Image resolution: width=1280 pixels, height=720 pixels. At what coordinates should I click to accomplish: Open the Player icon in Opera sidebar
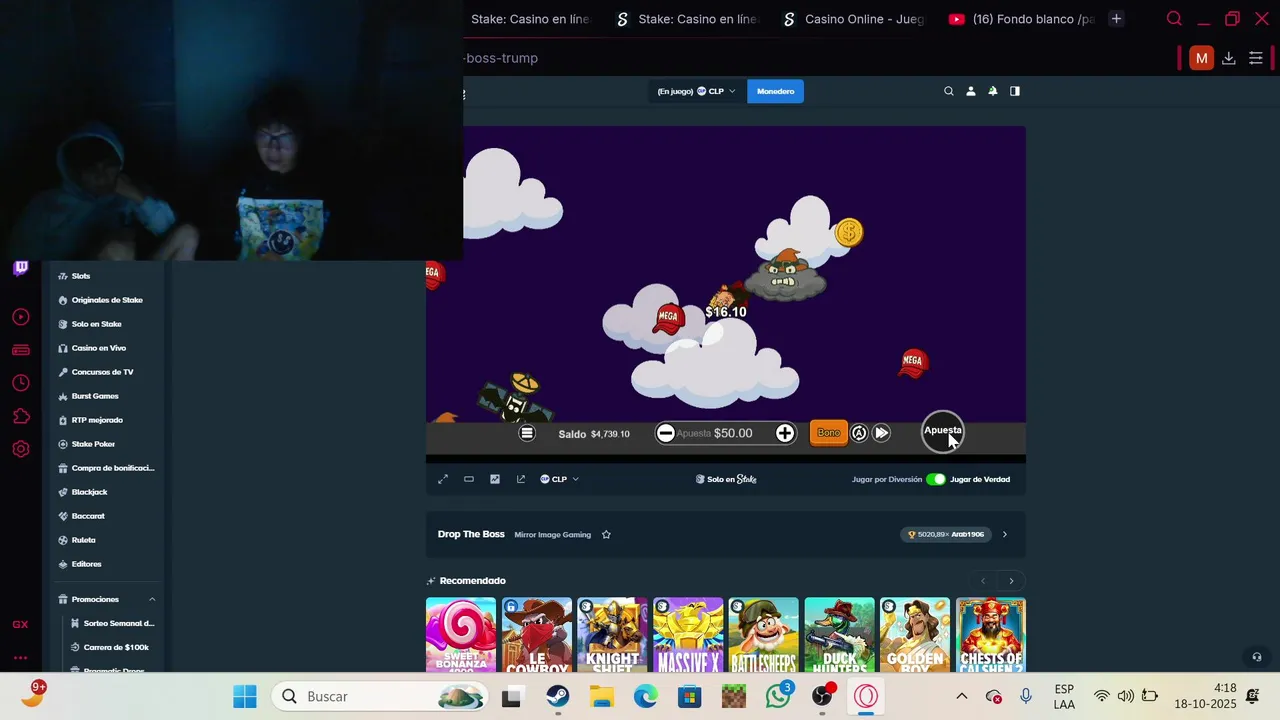[x=21, y=317]
